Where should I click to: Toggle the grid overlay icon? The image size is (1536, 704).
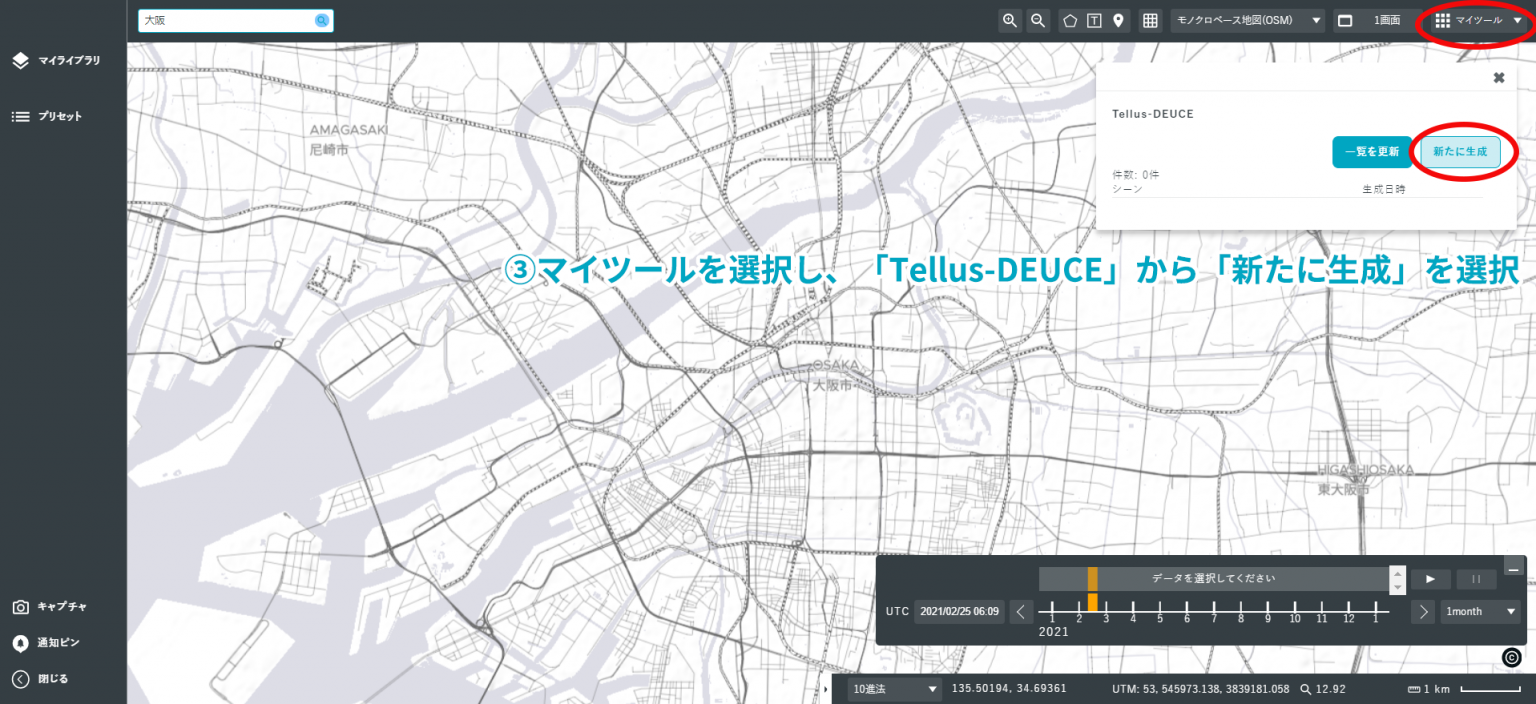(x=1150, y=21)
